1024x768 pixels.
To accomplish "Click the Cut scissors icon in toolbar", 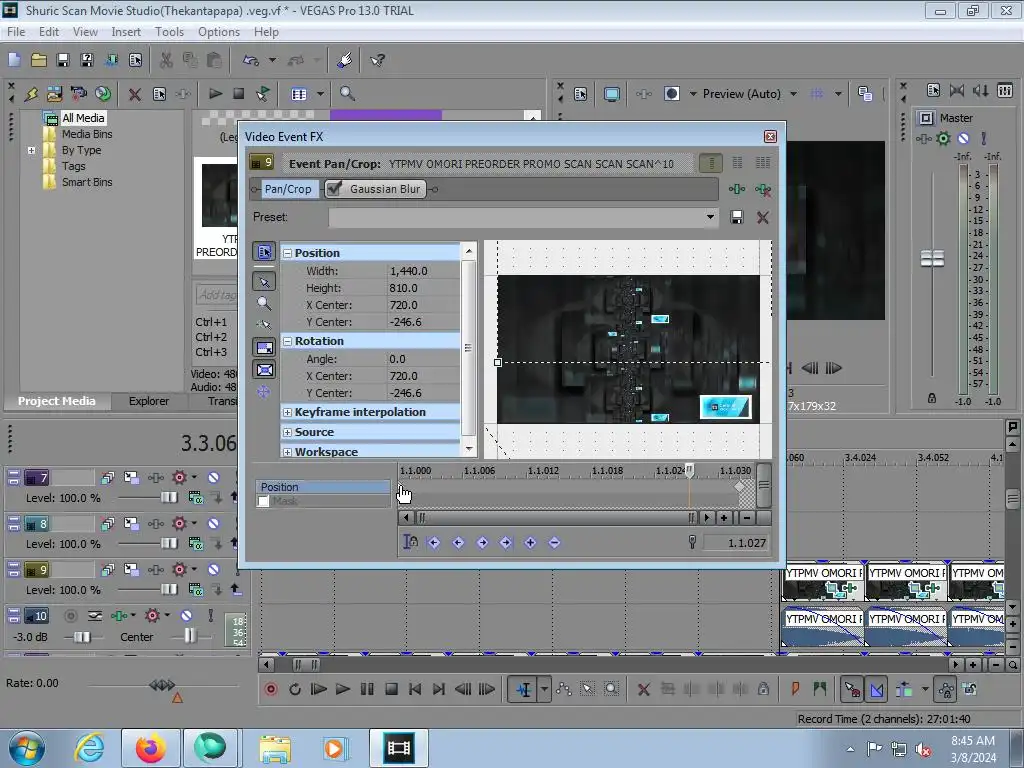I will coord(166,60).
